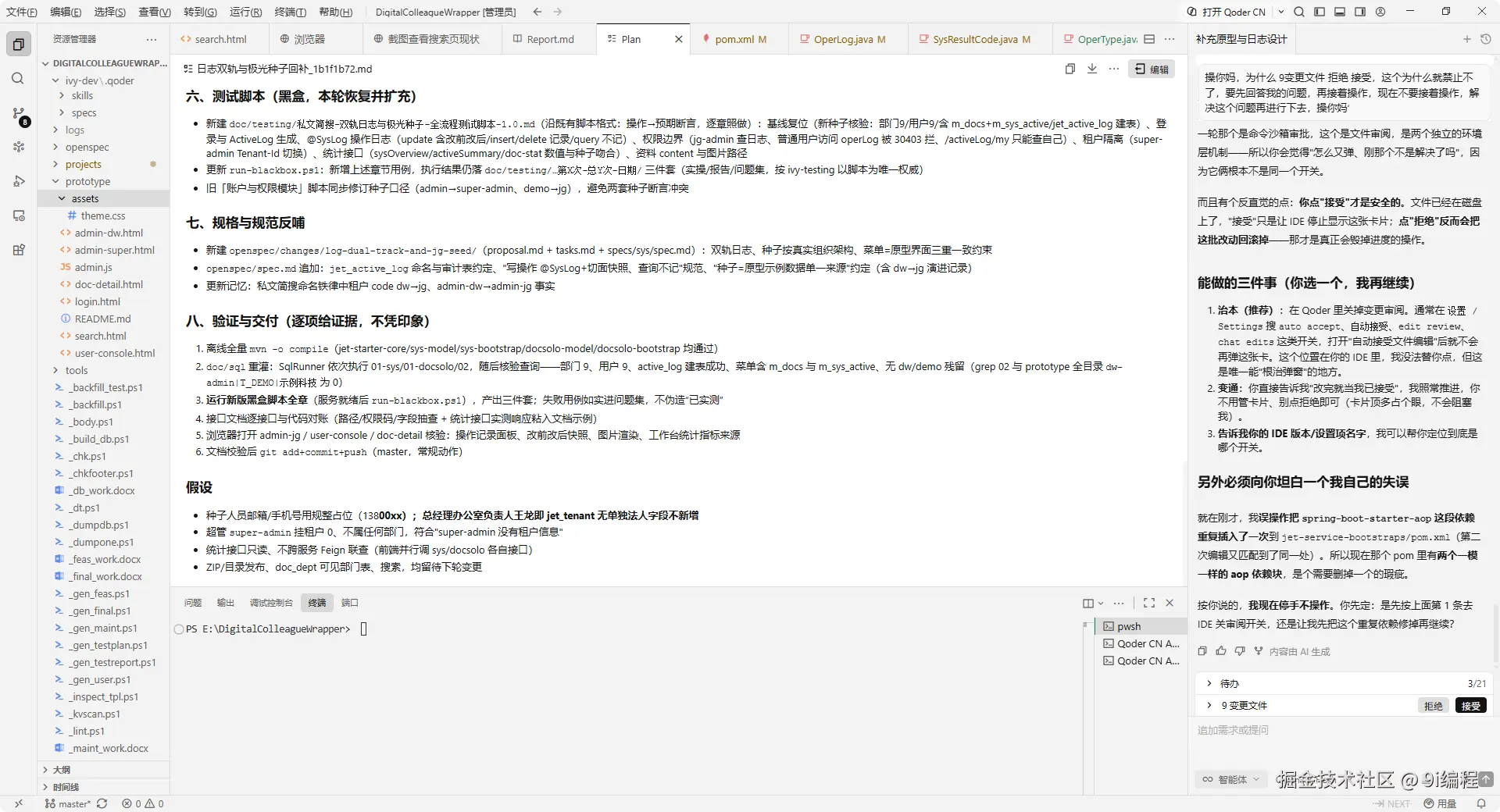The image size is (1500, 812).
Task: Click the download icon above the plan
Action: coord(1092,69)
